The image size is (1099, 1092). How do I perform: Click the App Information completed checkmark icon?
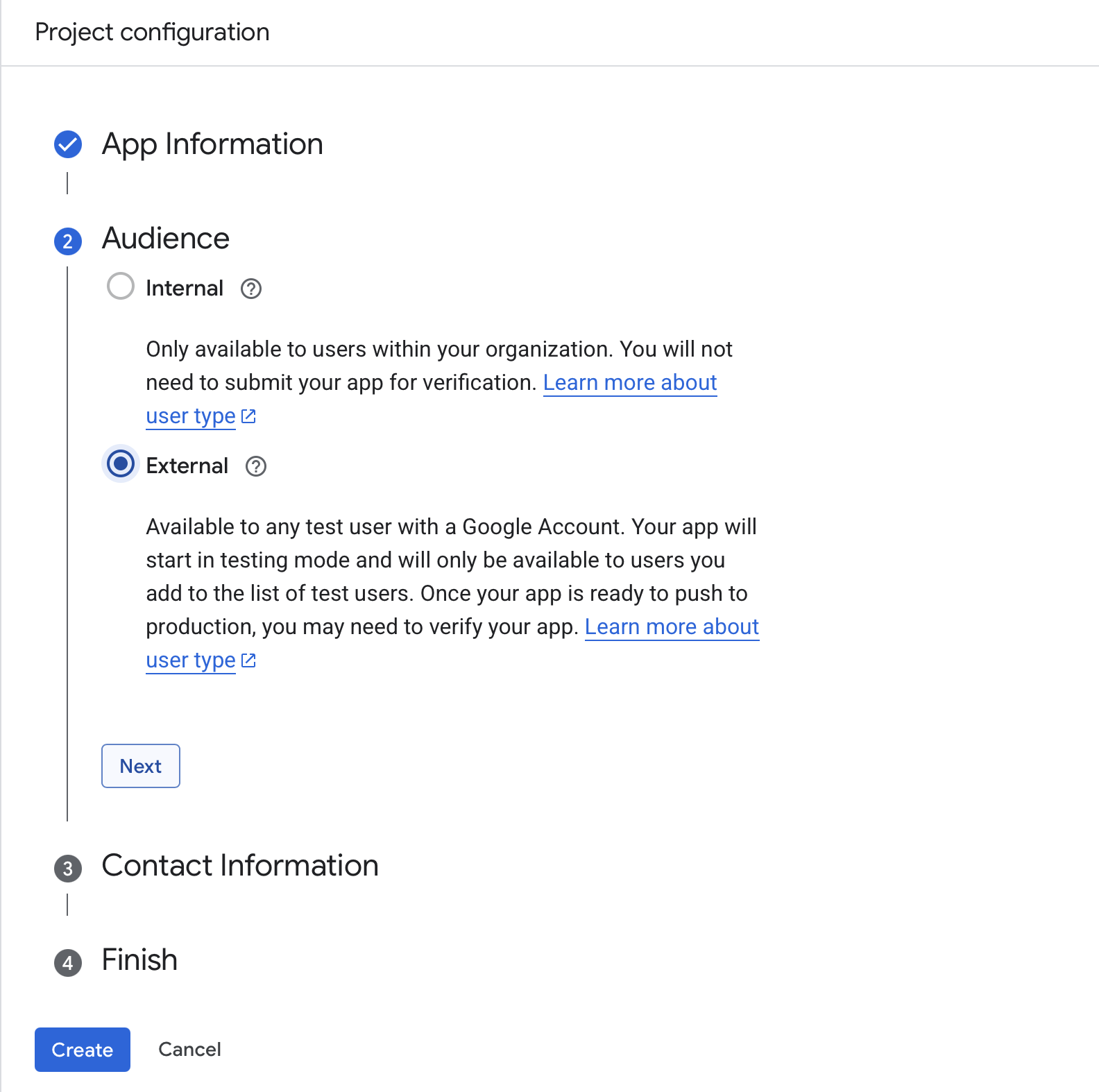(68, 144)
